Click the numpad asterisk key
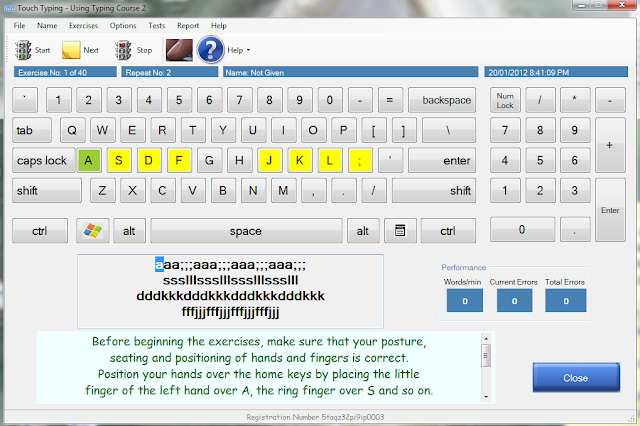The width and height of the screenshot is (640, 426). coord(575,100)
